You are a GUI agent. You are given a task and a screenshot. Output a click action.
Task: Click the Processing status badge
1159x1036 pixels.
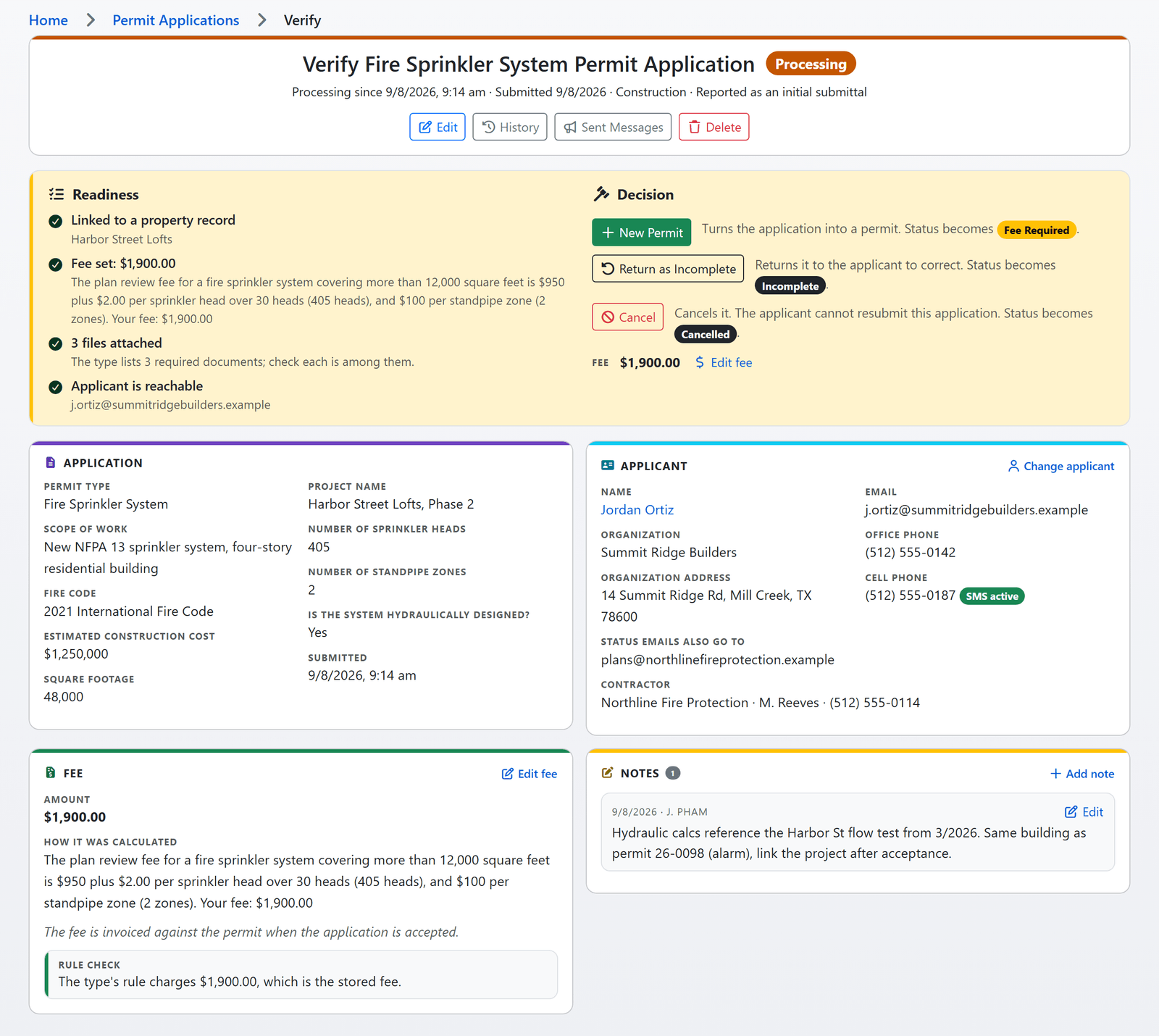(x=811, y=64)
